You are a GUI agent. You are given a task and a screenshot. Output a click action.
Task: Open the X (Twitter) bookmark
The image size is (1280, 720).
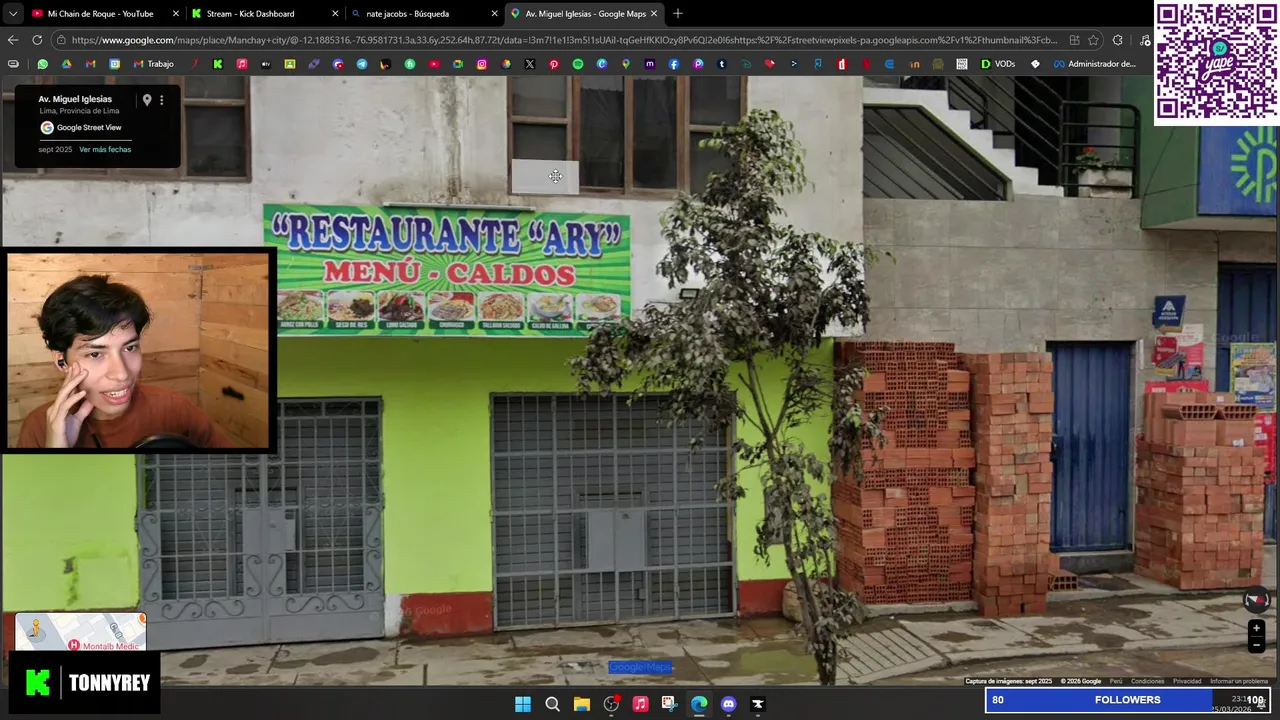(529, 64)
